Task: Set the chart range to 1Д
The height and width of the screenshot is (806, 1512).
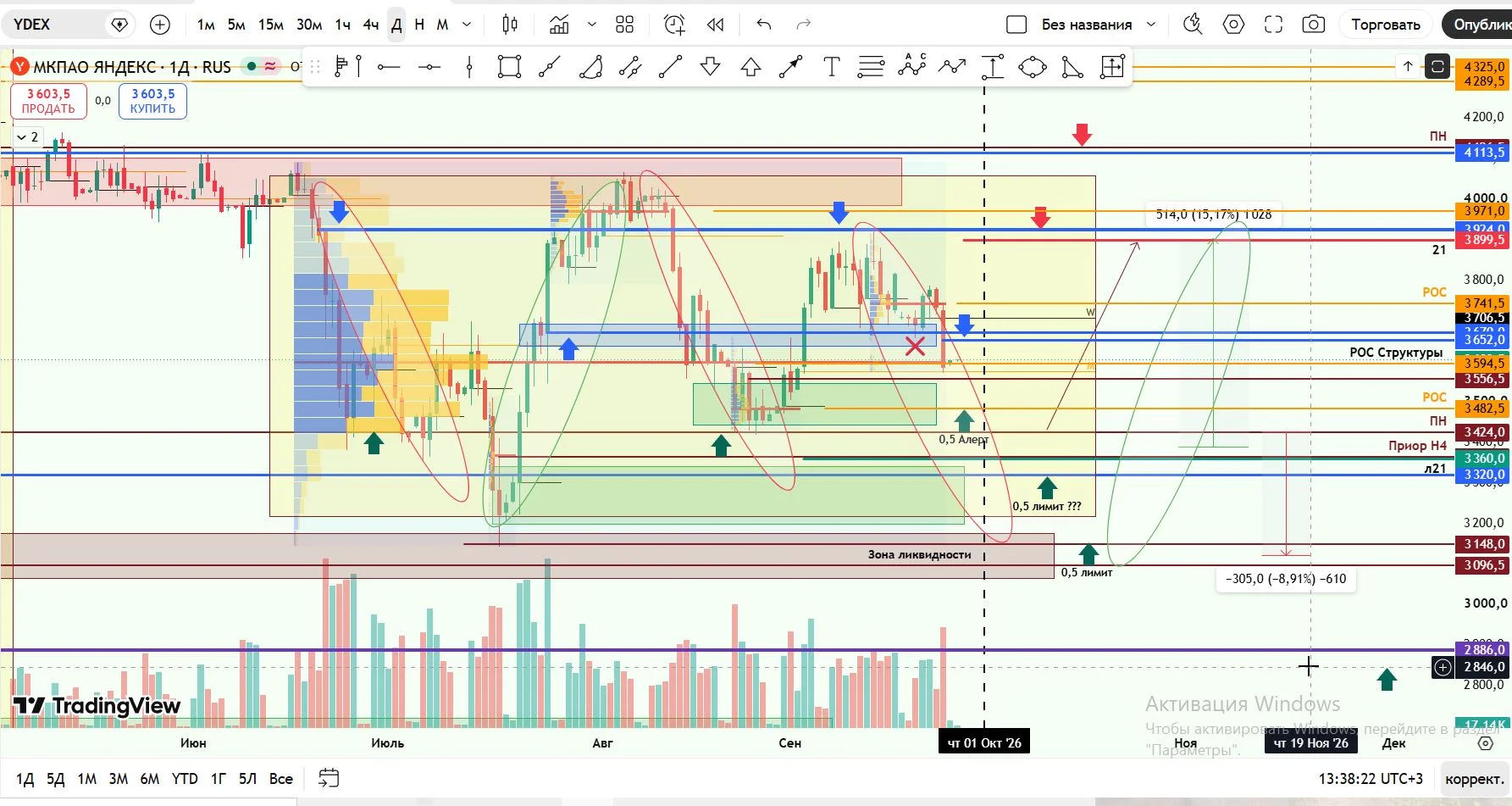Action: point(25,779)
